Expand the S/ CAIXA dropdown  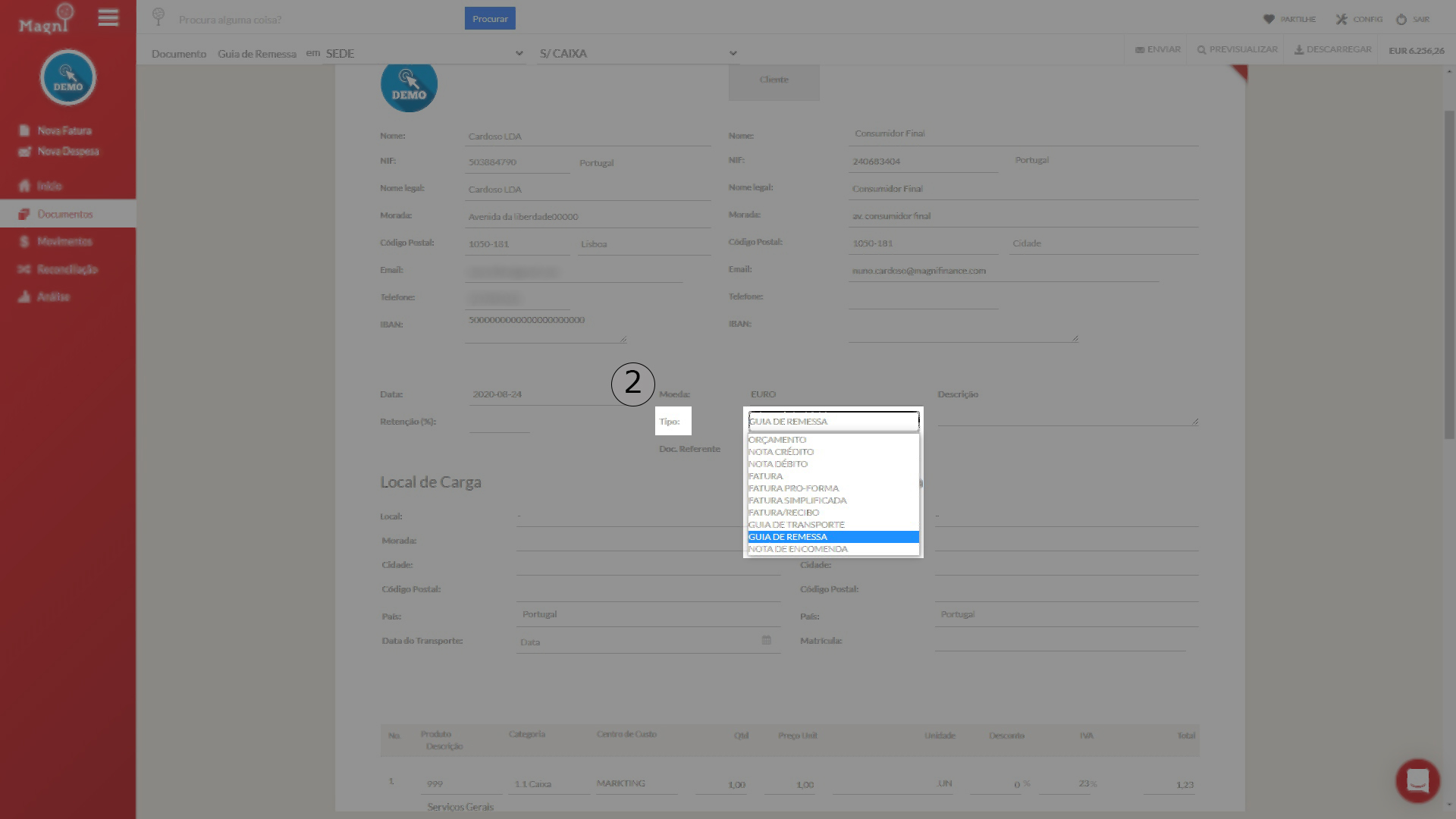(x=637, y=53)
